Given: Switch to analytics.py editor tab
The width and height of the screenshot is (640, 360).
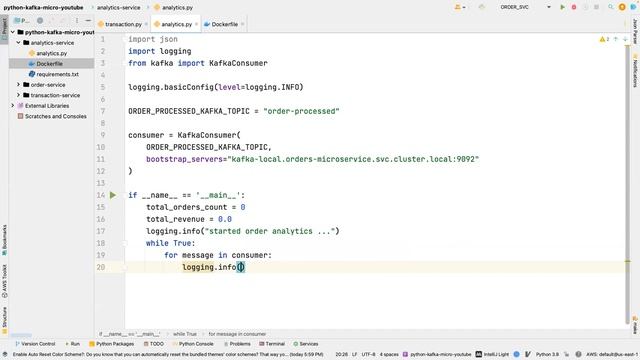Looking at the screenshot, I should pyautogui.click(x=176, y=24).
